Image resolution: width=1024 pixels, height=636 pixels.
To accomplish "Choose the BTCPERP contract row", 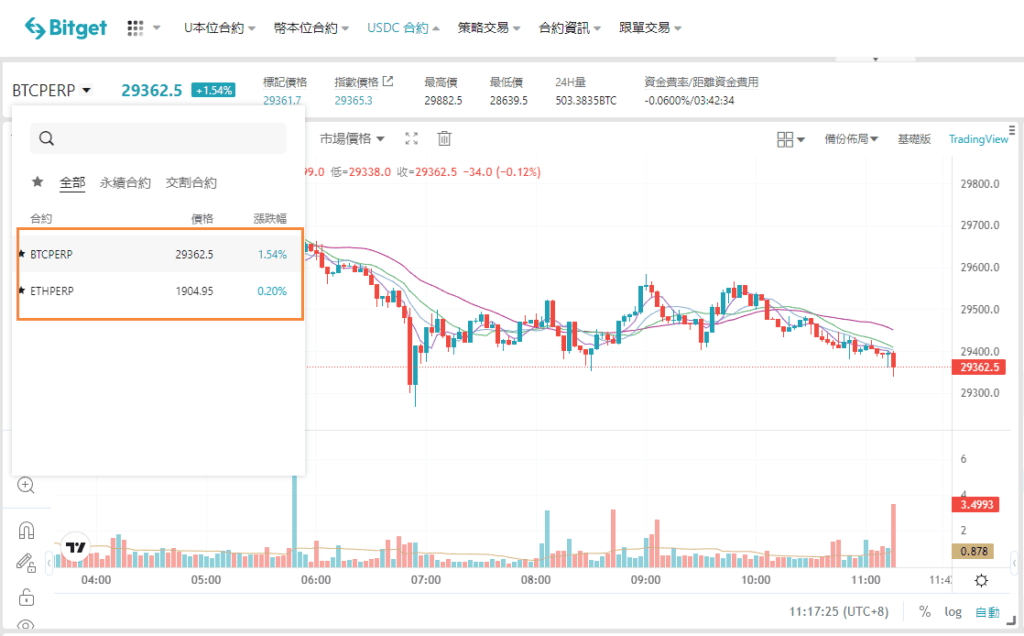I will tap(160, 254).
